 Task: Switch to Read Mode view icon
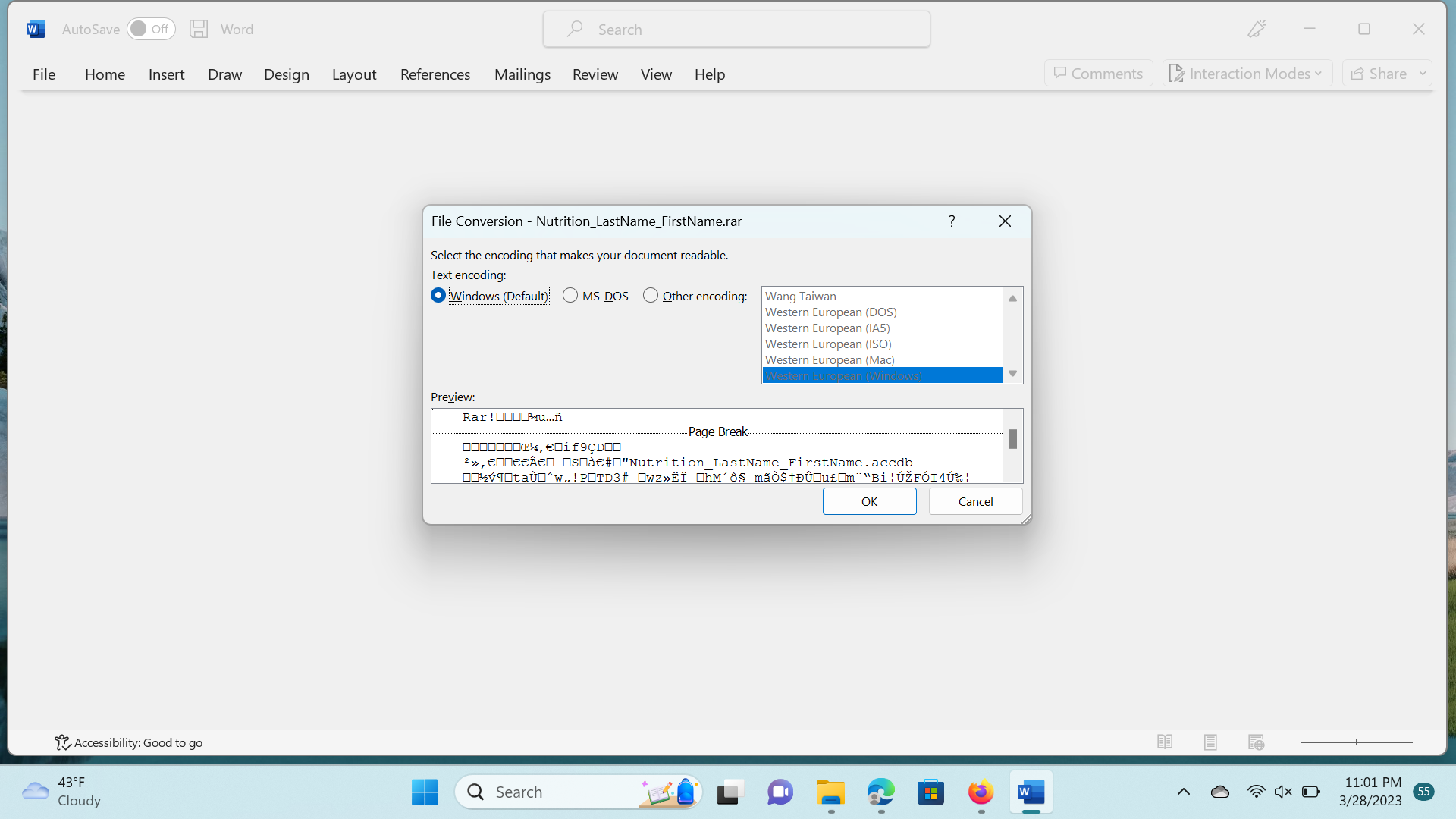tap(1165, 742)
